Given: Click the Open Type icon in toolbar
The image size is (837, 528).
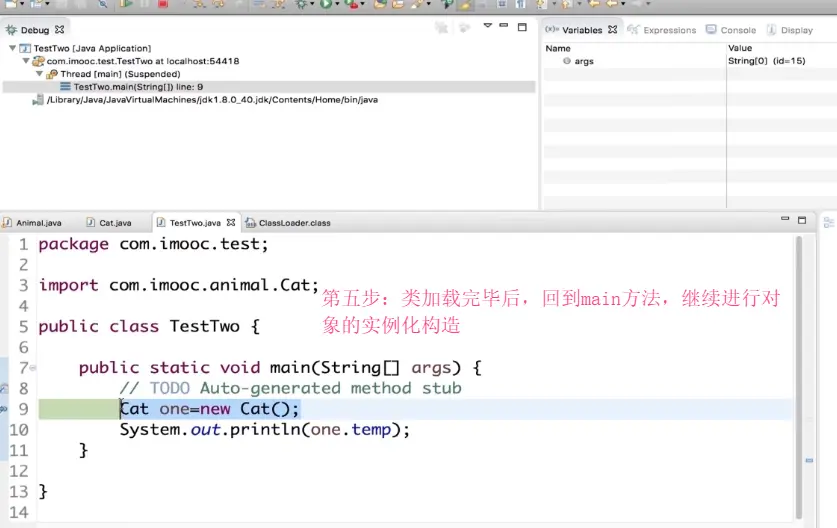Looking at the screenshot, I should pos(380,4).
